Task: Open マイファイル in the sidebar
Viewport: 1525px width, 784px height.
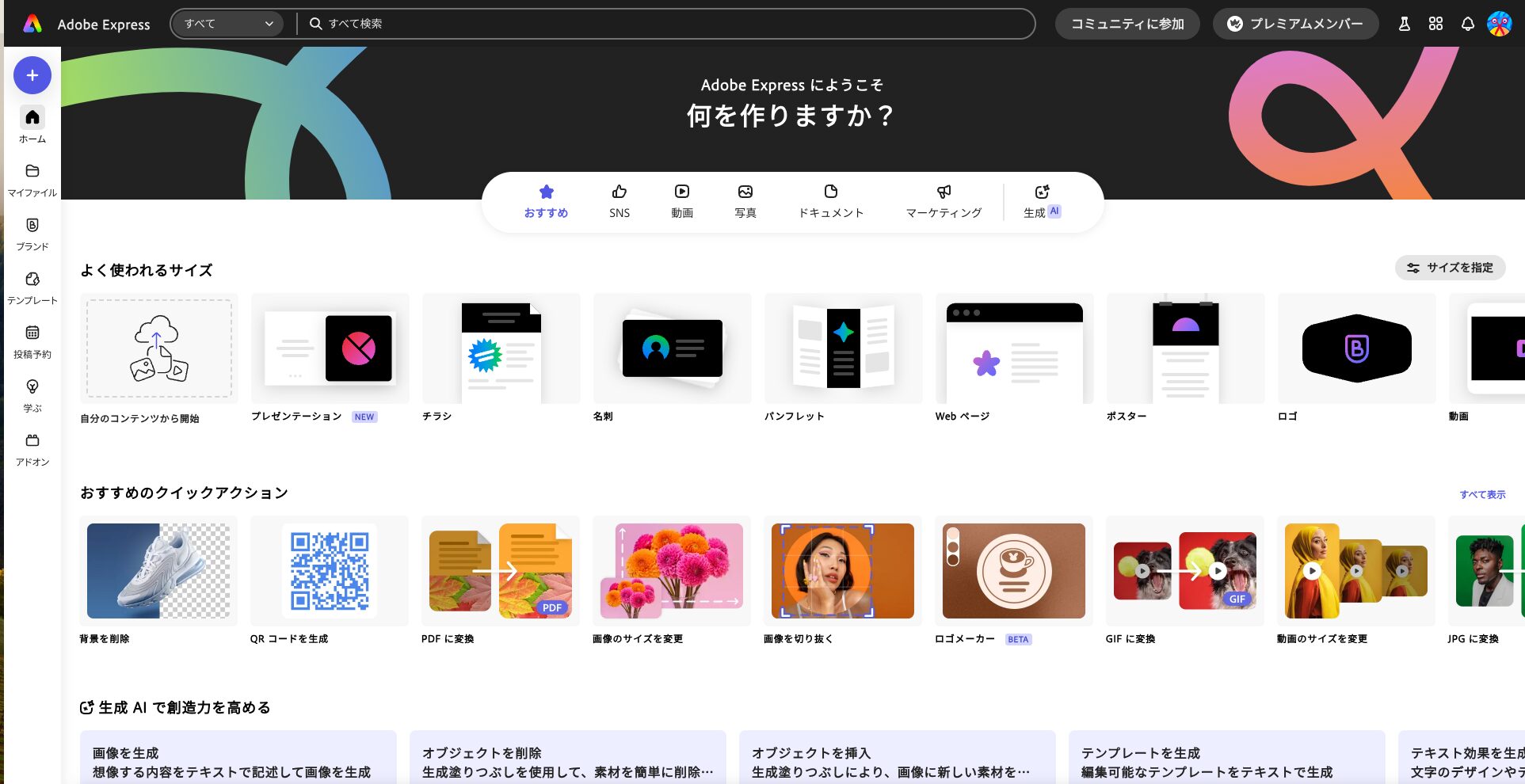Action: [32, 180]
